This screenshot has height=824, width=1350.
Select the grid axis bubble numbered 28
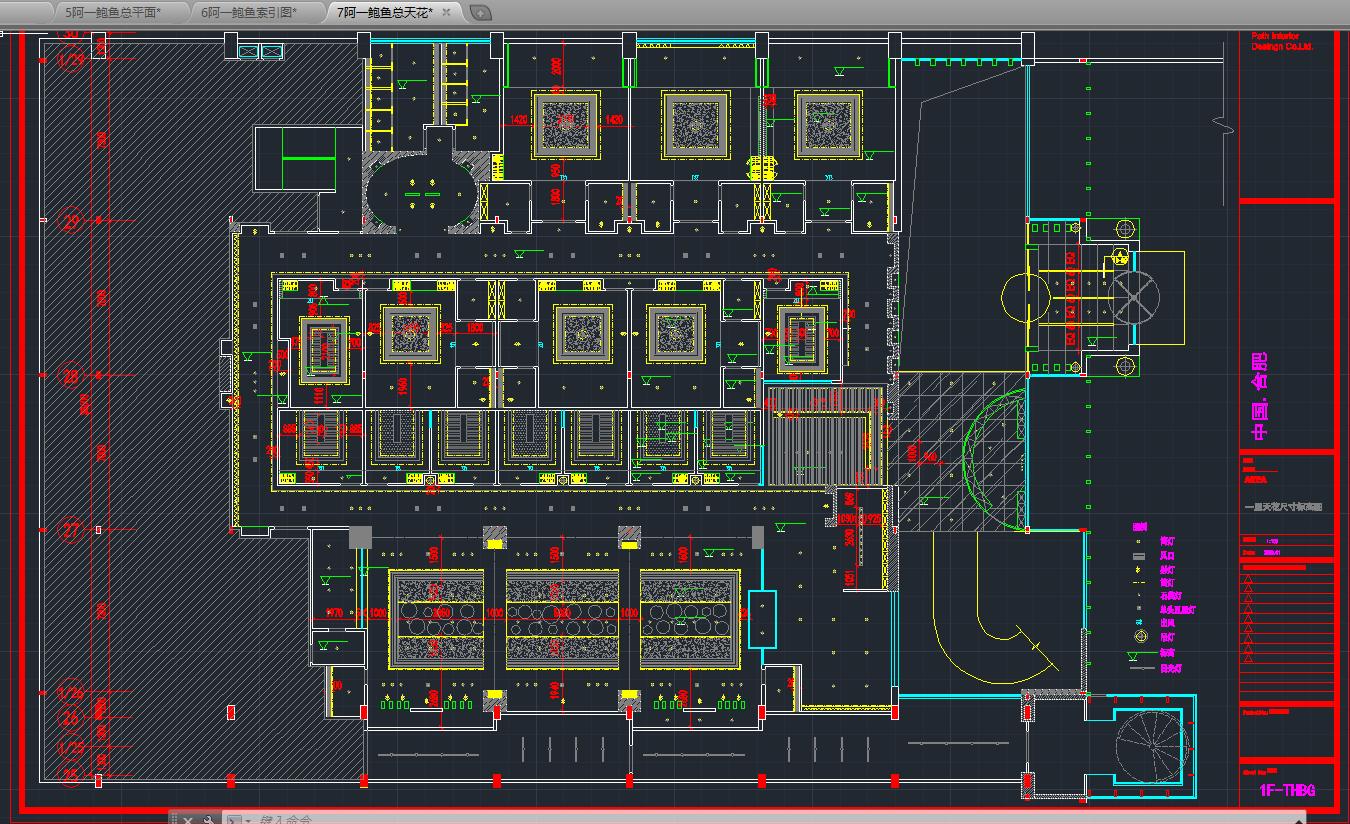(71, 376)
